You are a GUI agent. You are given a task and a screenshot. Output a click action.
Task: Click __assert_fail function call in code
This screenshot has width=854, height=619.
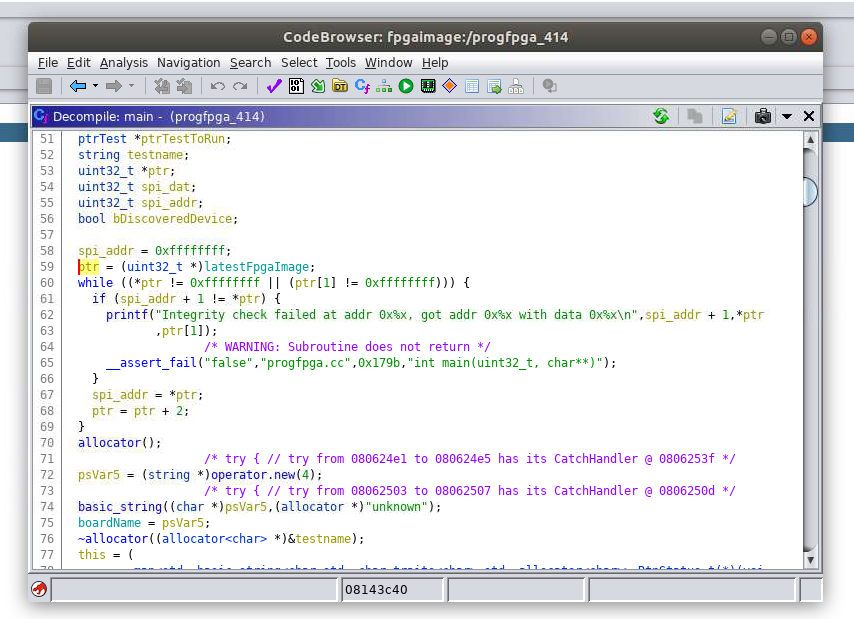click(151, 362)
